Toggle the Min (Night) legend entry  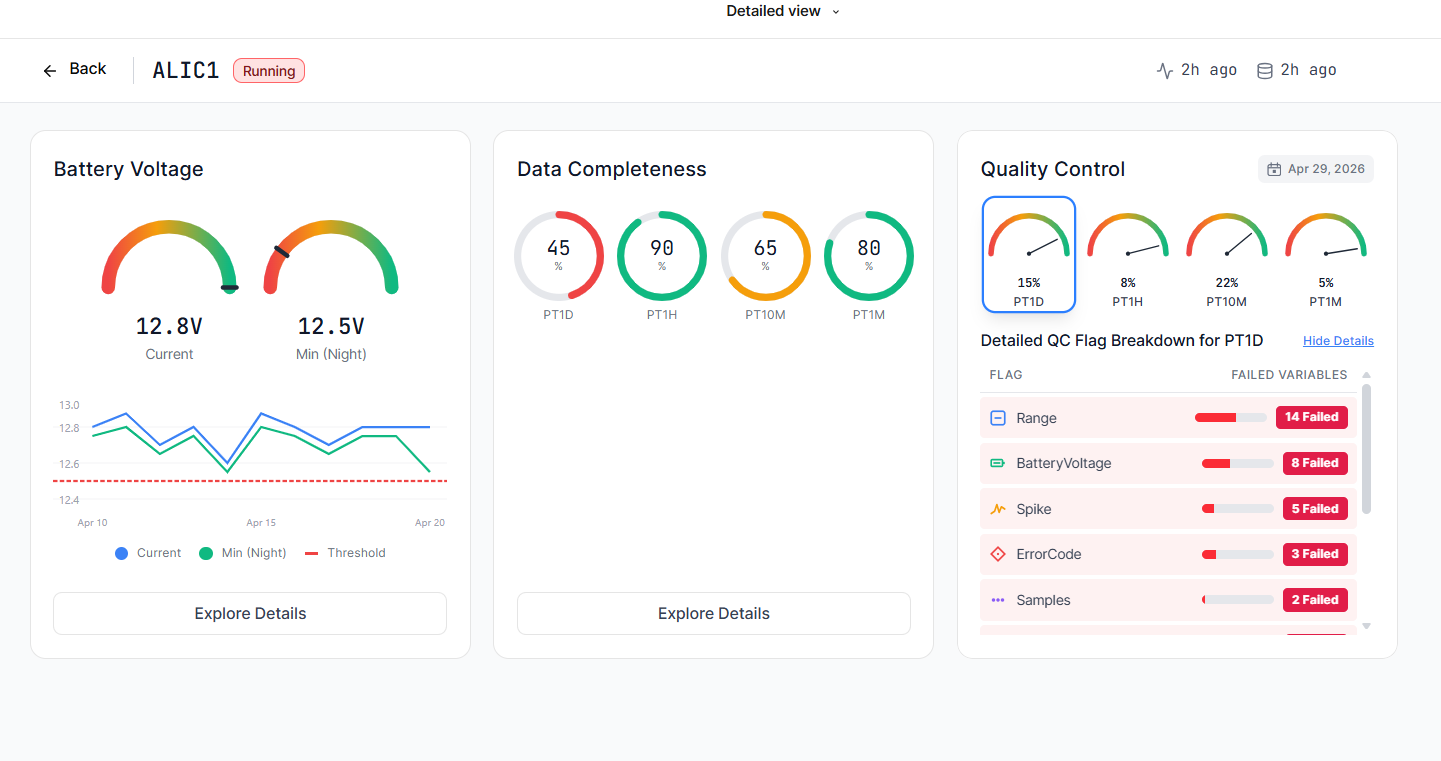point(243,553)
